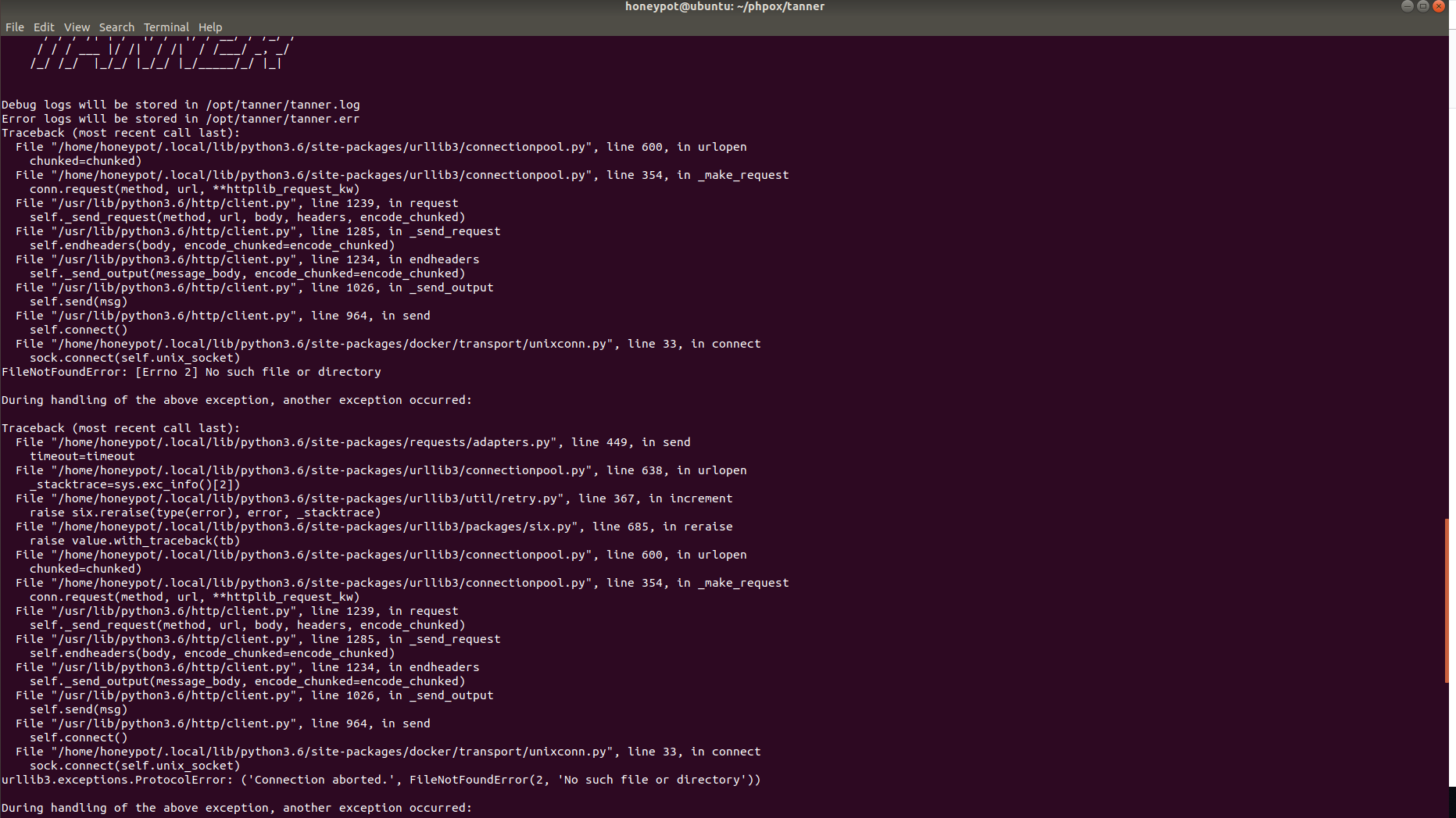Click the urllib3 ProtocolError line
This screenshot has width=1456, height=818.
(x=381, y=779)
